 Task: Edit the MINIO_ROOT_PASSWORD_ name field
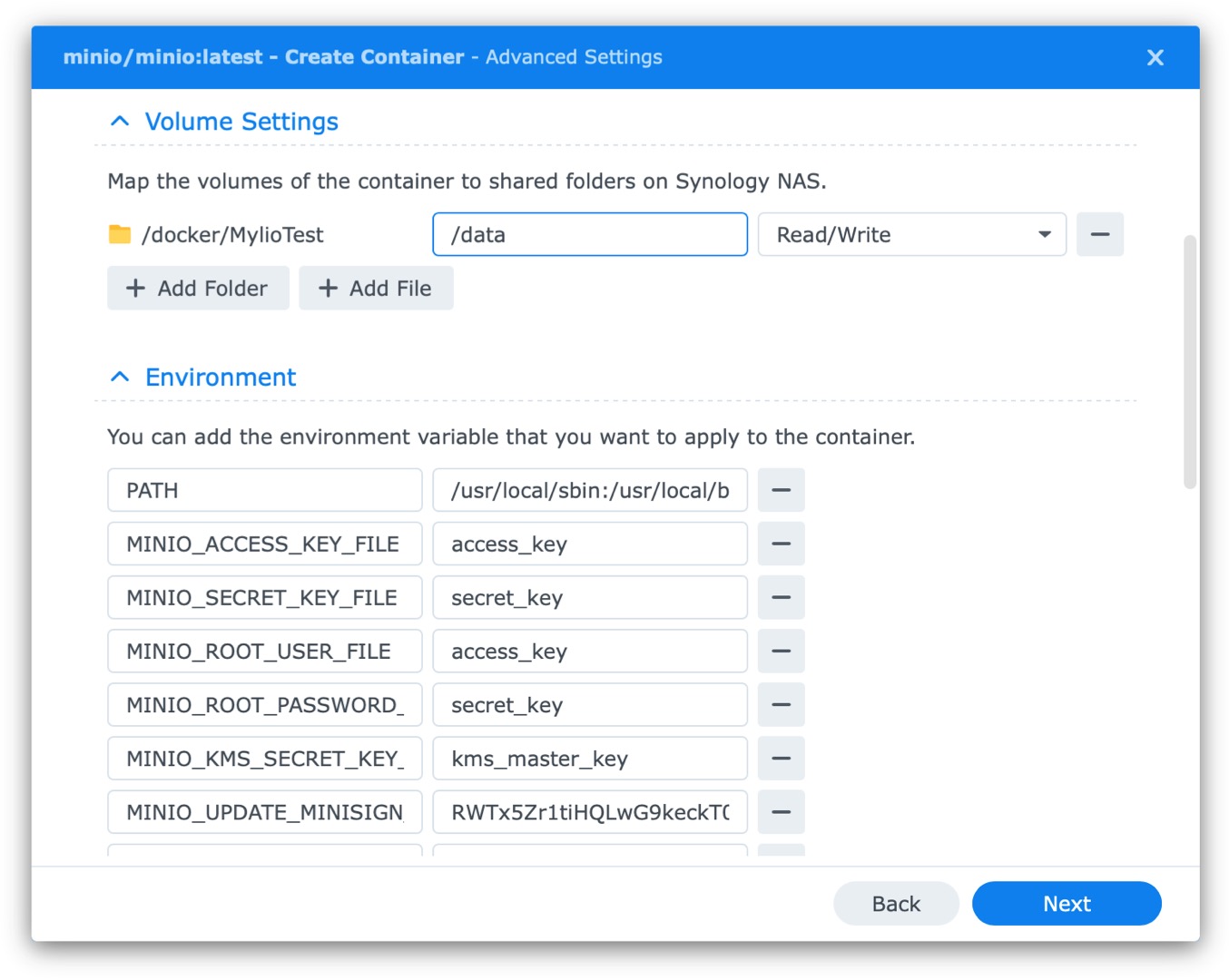(265, 704)
